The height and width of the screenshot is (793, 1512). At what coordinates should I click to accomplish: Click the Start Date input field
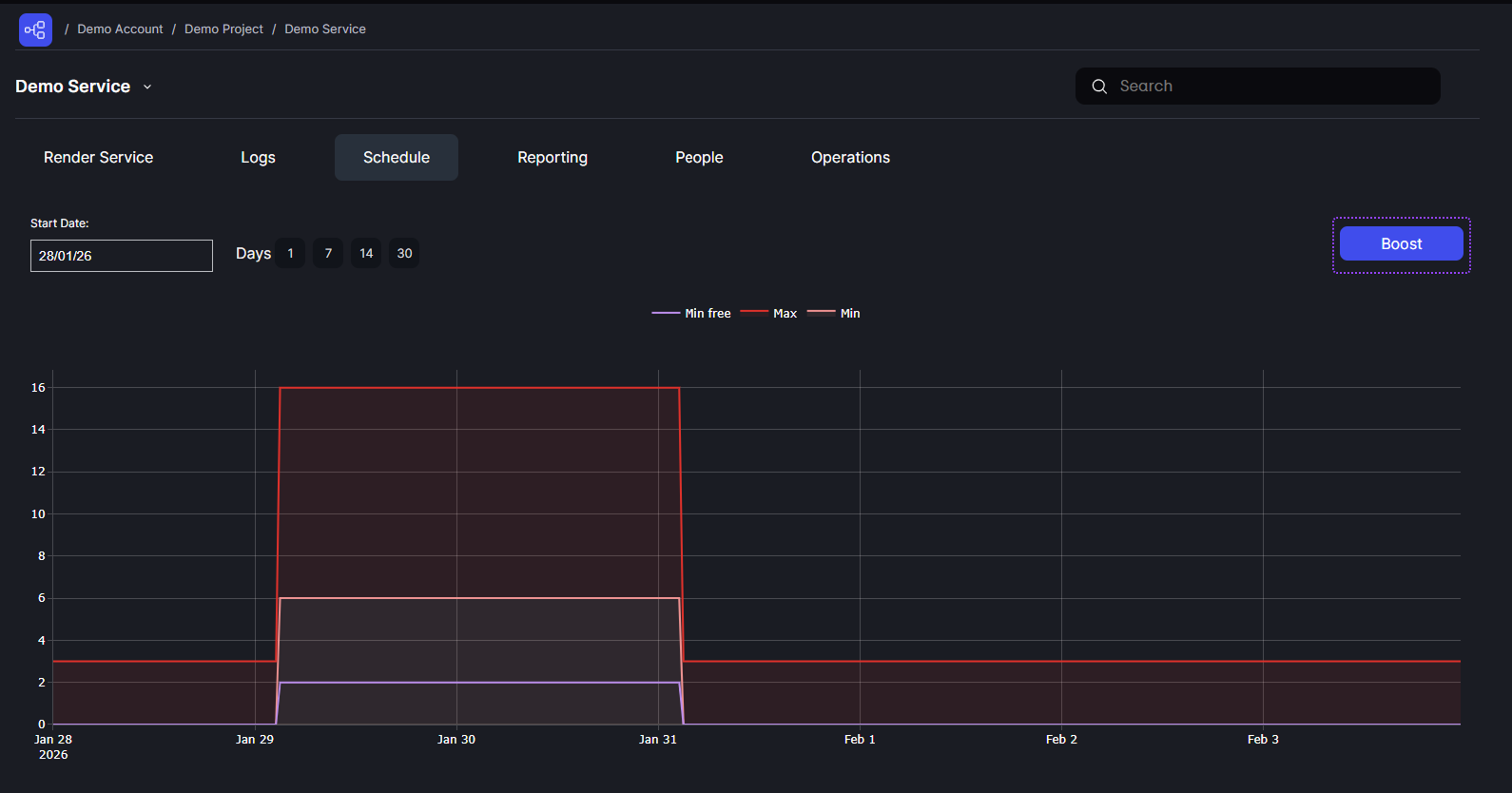[122, 256]
